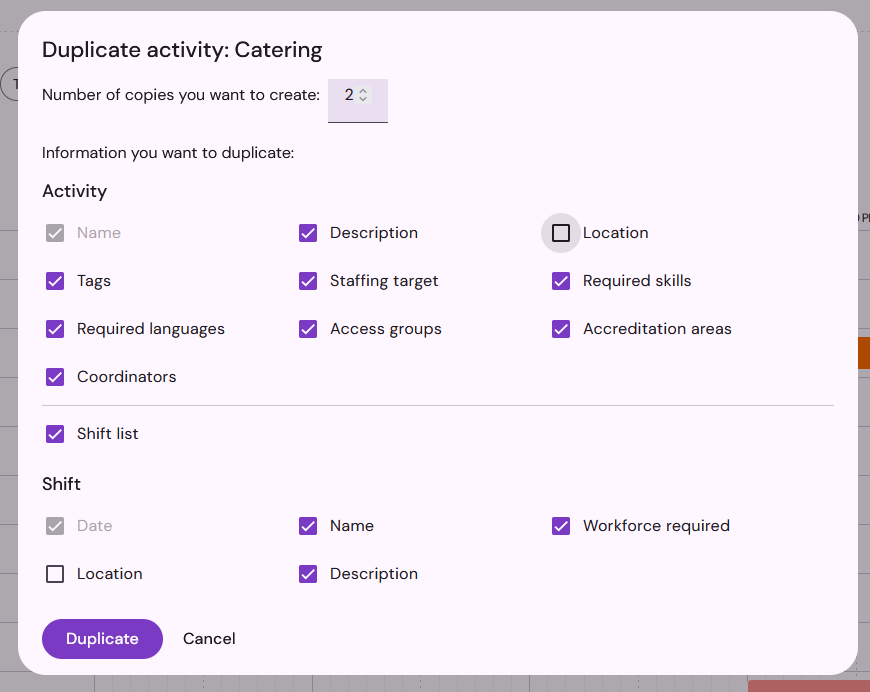Cancel the duplicate activity dialog

click(x=209, y=639)
